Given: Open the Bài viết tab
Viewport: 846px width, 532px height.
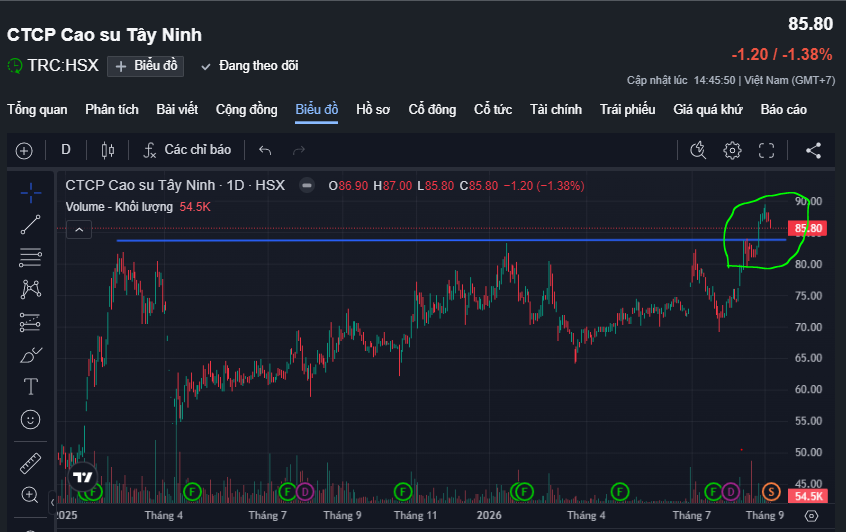Looking at the screenshot, I should point(177,110).
